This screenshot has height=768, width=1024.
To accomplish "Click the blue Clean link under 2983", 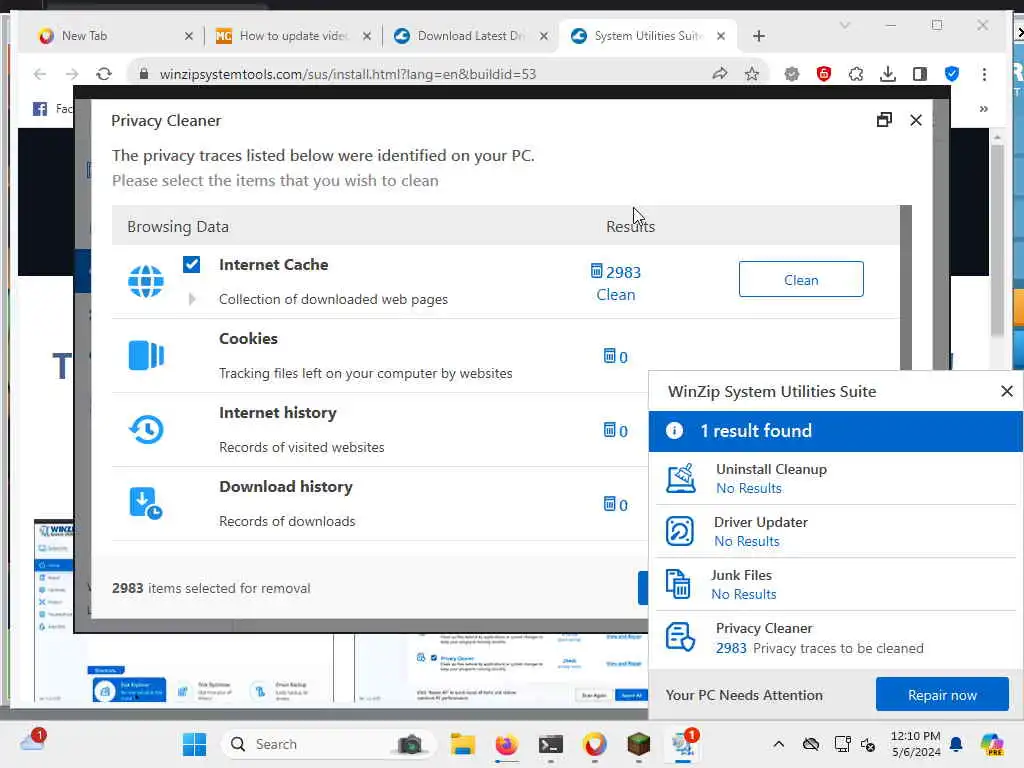I will pyautogui.click(x=615, y=295).
